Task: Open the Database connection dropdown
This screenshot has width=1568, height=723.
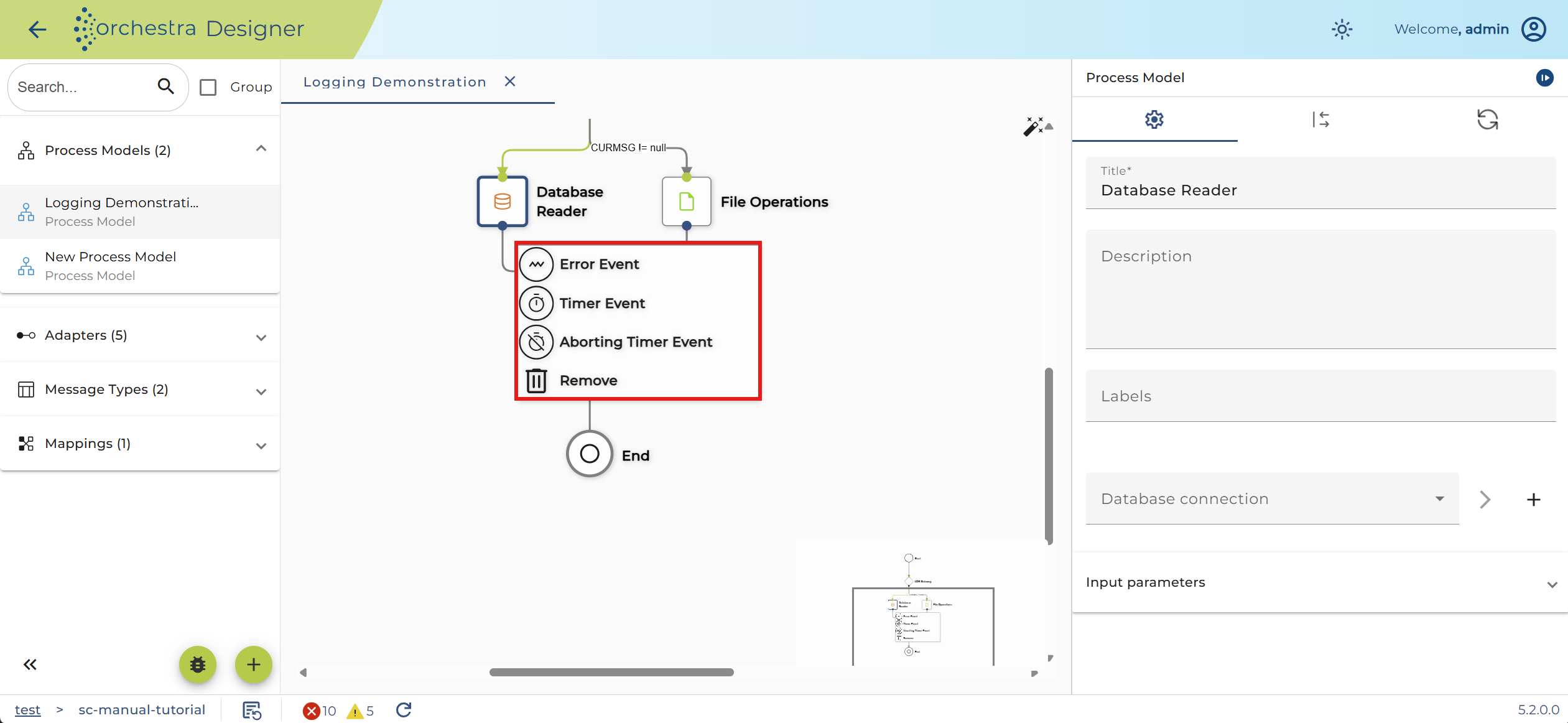Action: (x=1272, y=498)
